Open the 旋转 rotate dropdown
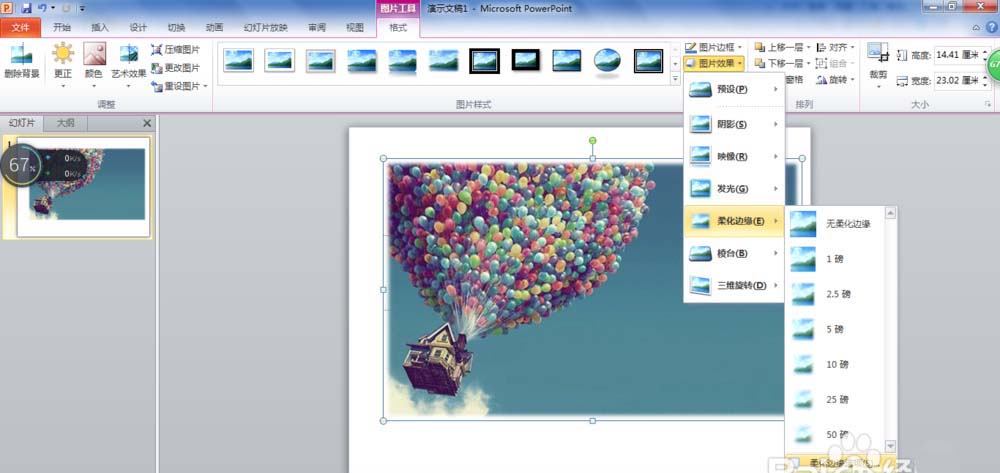This screenshot has height=473, width=1000. [835, 80]
